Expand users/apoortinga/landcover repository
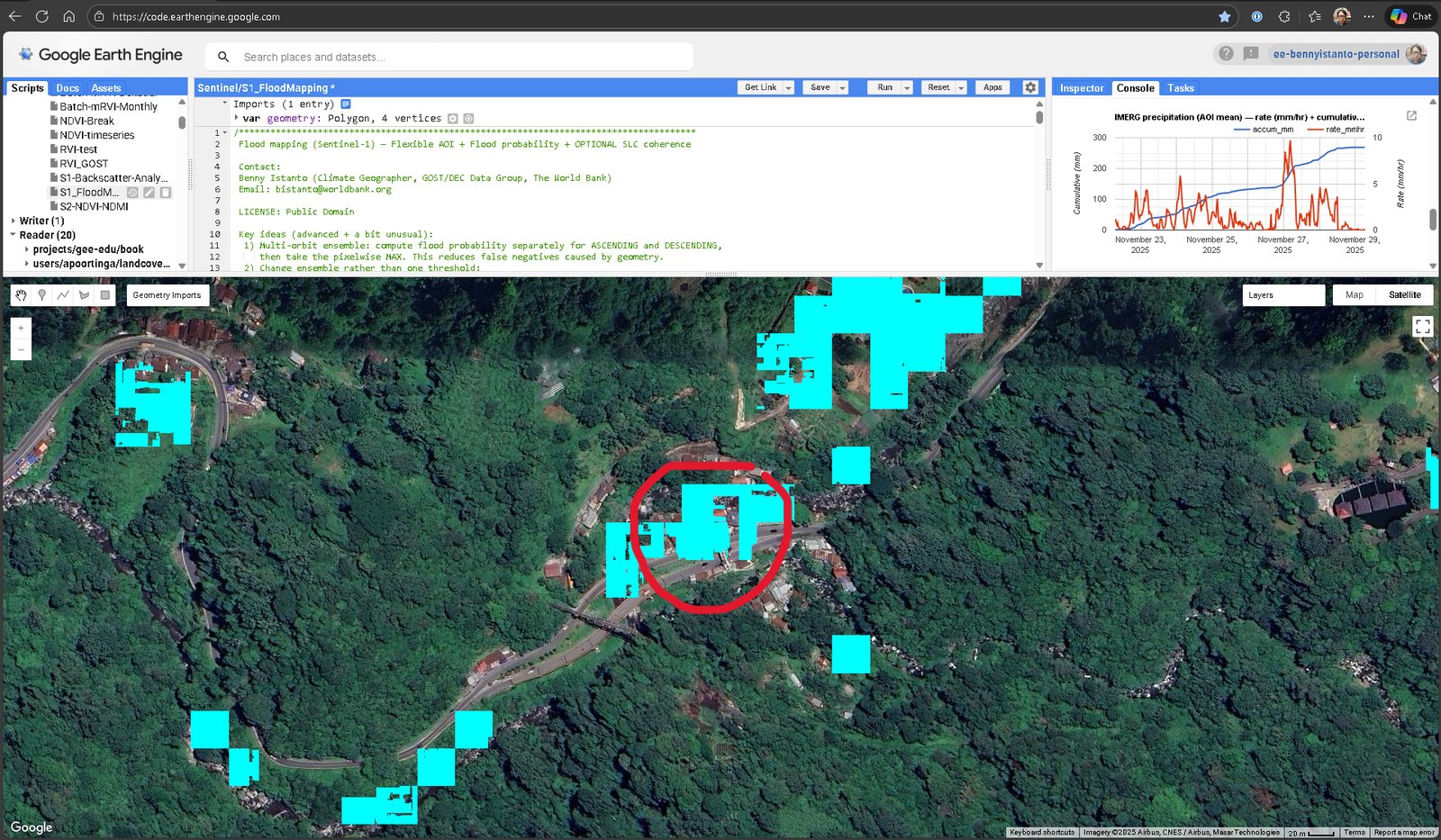Viewport: 1441px width, 840px height. pyautogui.click(x=27, y=264)
